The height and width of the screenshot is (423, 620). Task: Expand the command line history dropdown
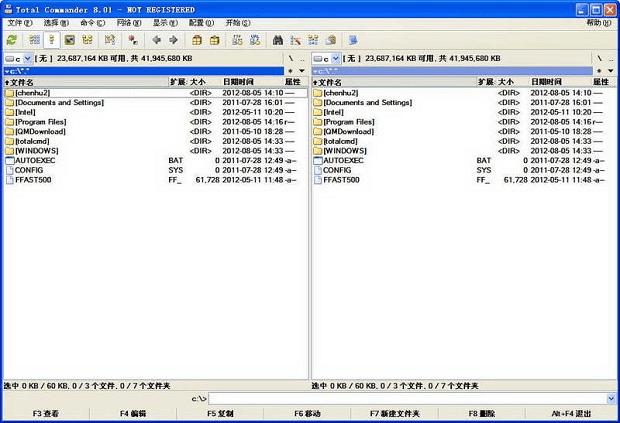611,398
